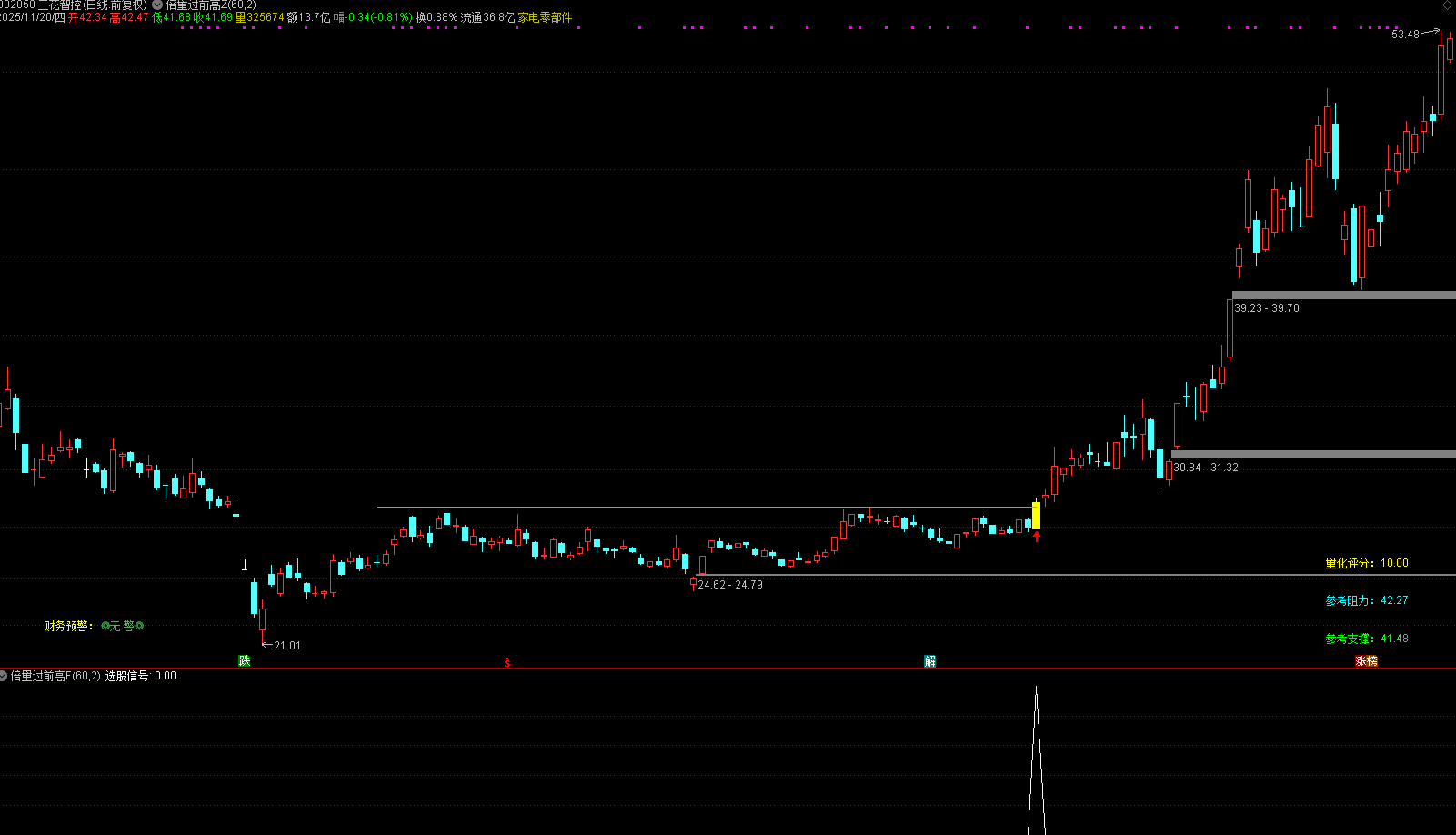Click the 24.62 - 24.79 gap label
This screenshot has width=1456, height=835.
pyautogui.click(x=730, y=585)
